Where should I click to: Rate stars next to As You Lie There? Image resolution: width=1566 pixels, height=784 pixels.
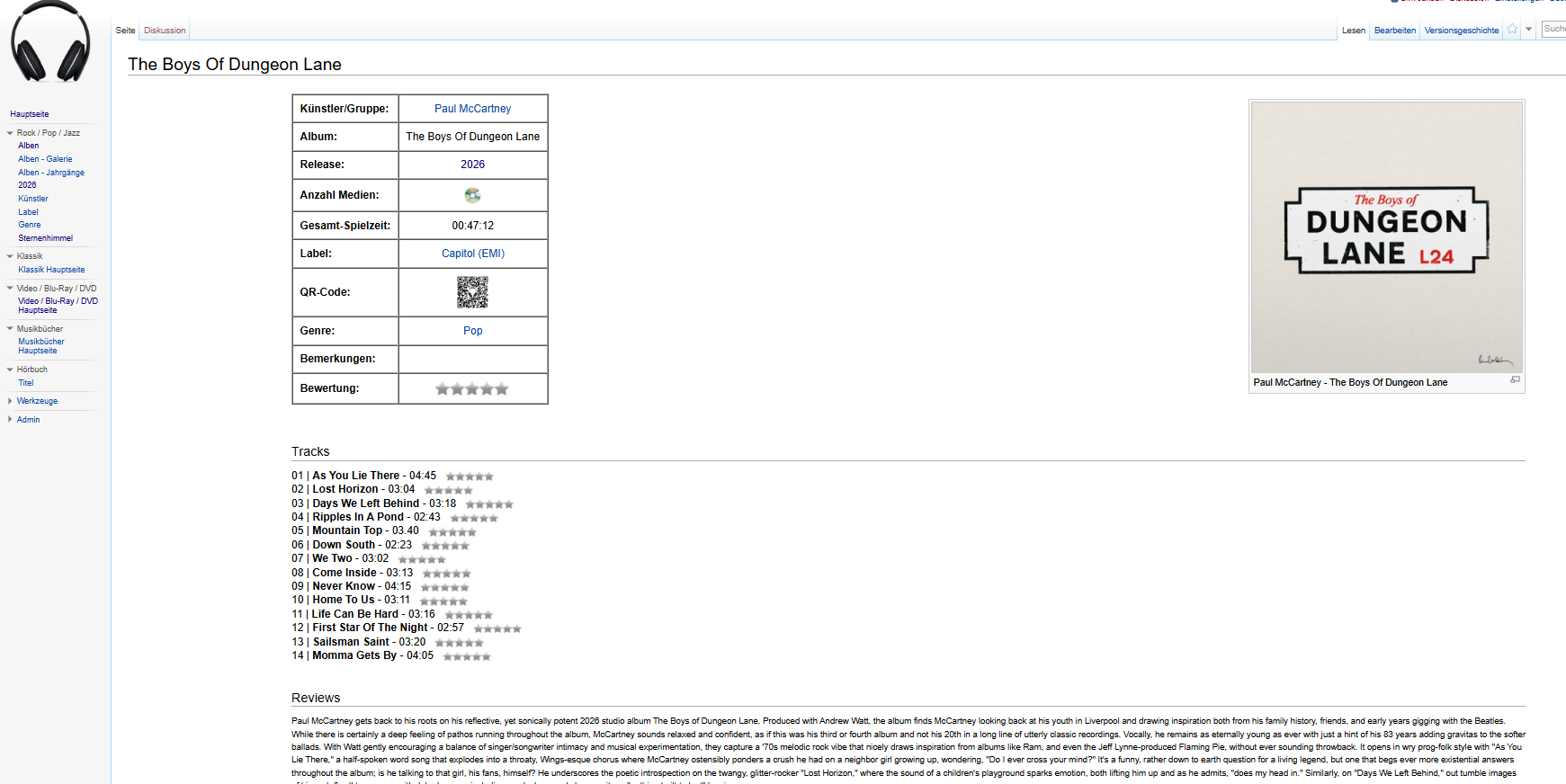[x=470, y=477]
